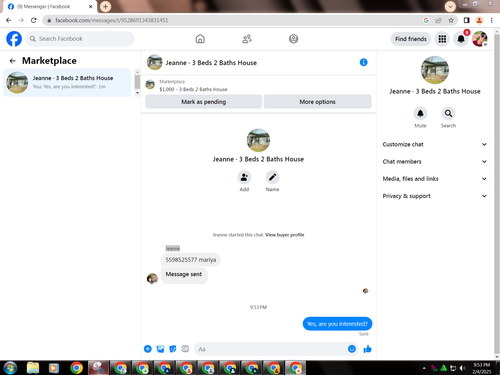Mute the conversation with bell icon

click(x=420, y=113)
